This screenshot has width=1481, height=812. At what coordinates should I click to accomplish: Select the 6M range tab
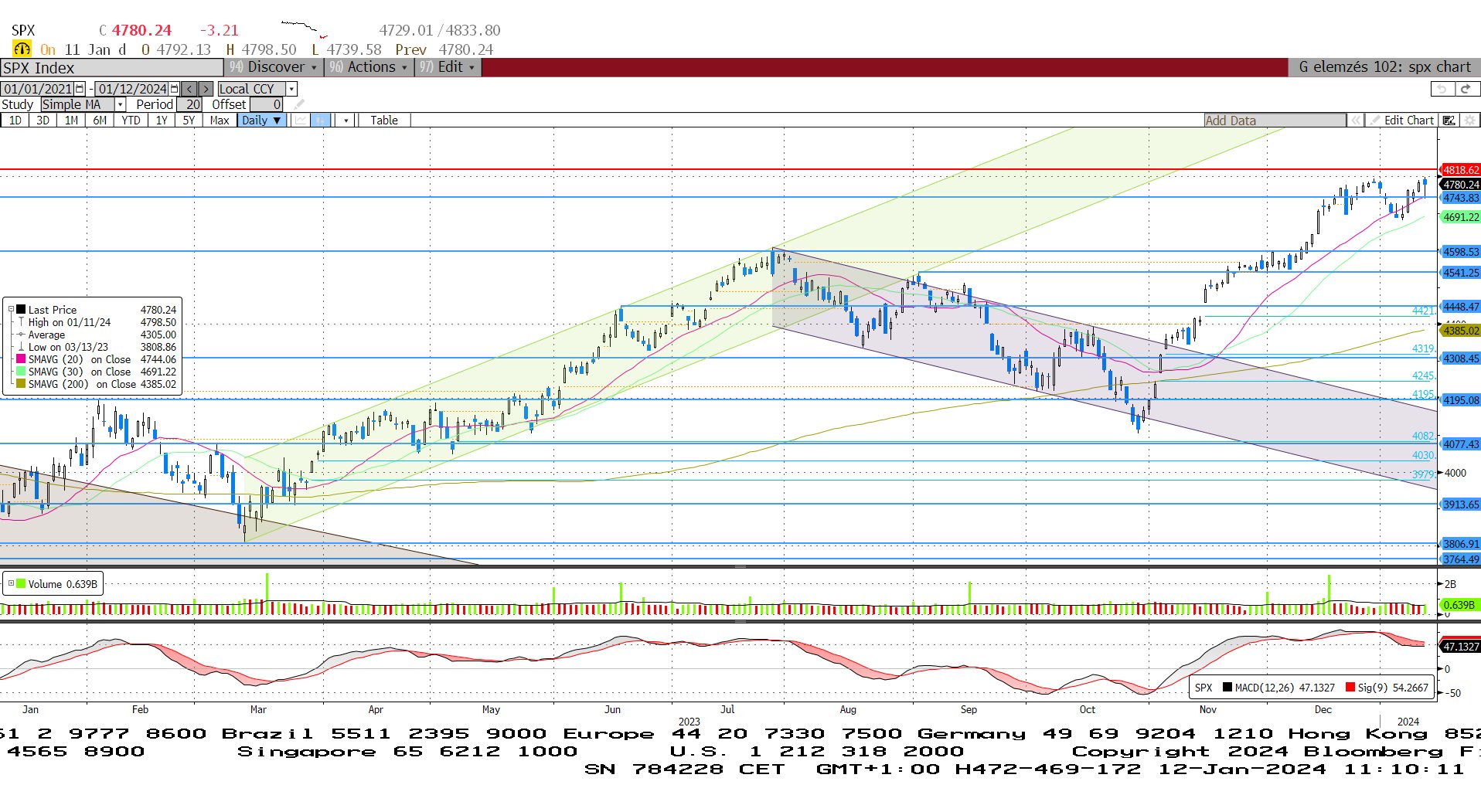(x=100, y=120)
